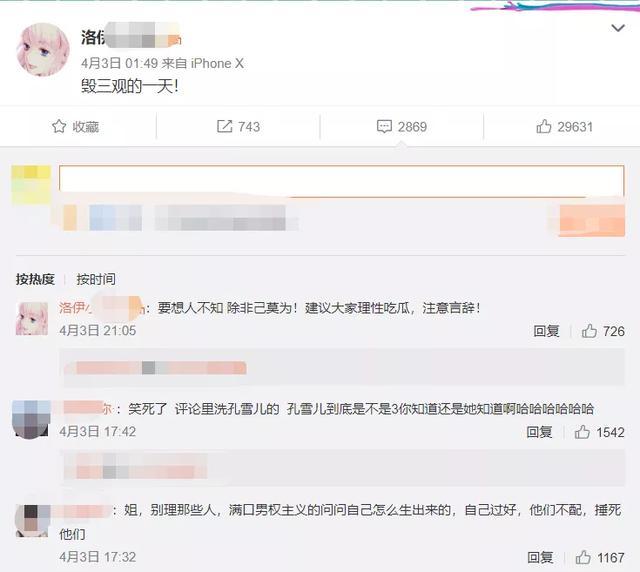Open the poster's pink-haired anime avatar
The width and height of the screenshot is (640, 572).
click(x=43, y=49)
